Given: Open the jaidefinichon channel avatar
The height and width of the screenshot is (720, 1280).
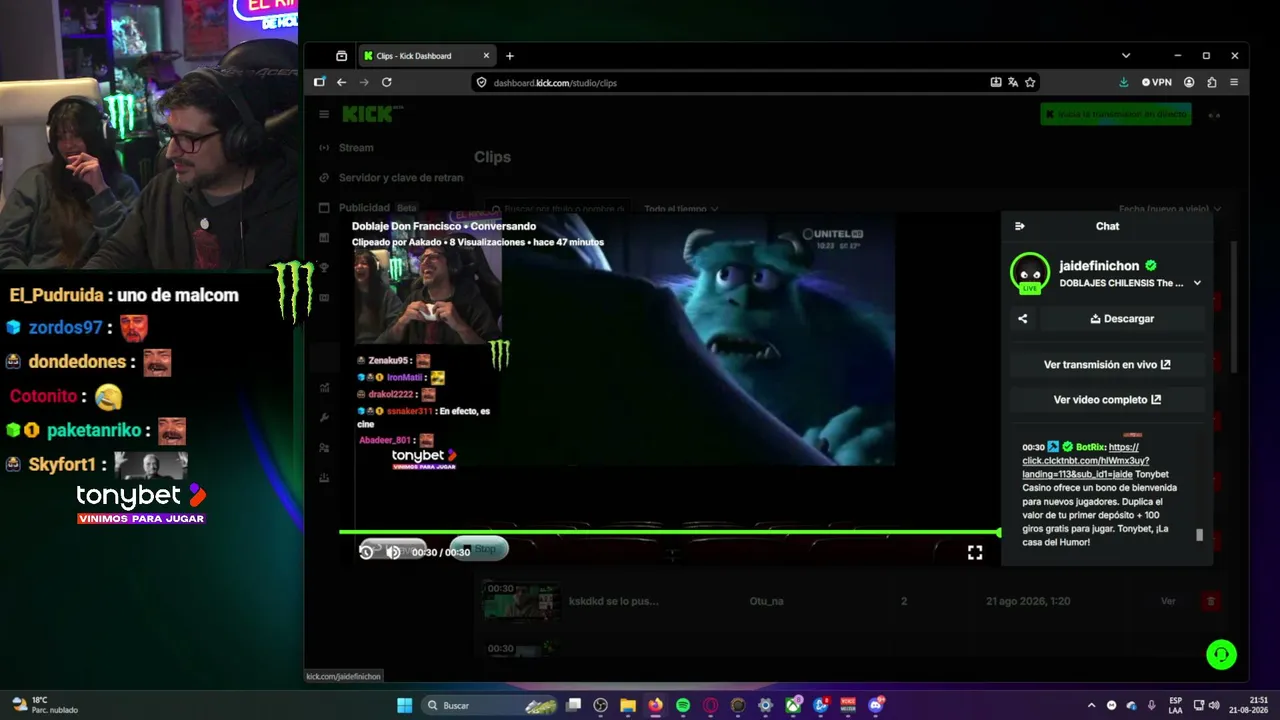Looking at the screenshot, I should (1029, 273).
